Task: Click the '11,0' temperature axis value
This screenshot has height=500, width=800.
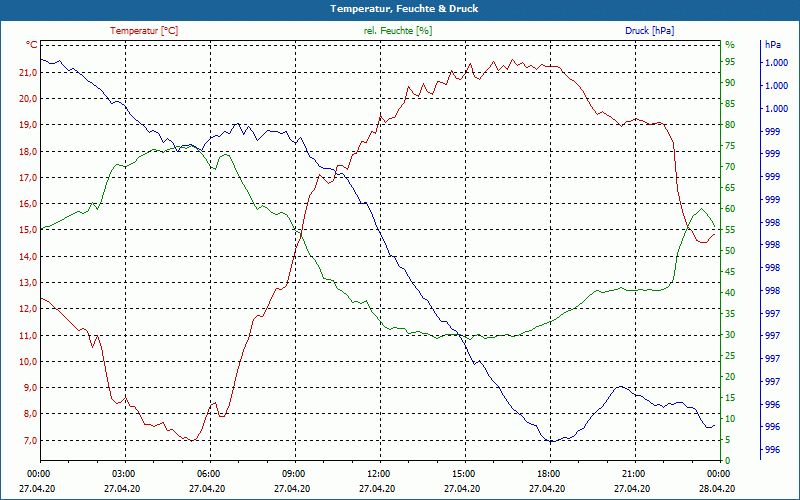Action: coord(28,335)
